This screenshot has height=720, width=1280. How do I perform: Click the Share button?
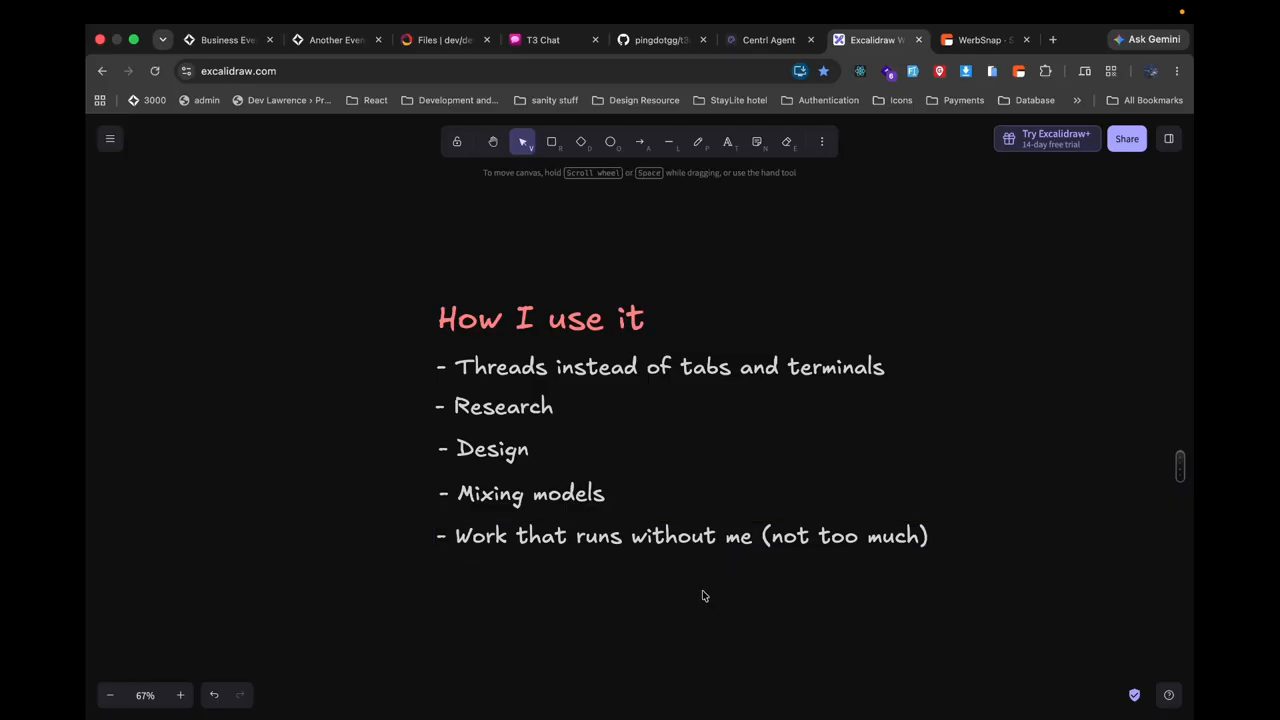(x=1127, y=139)
